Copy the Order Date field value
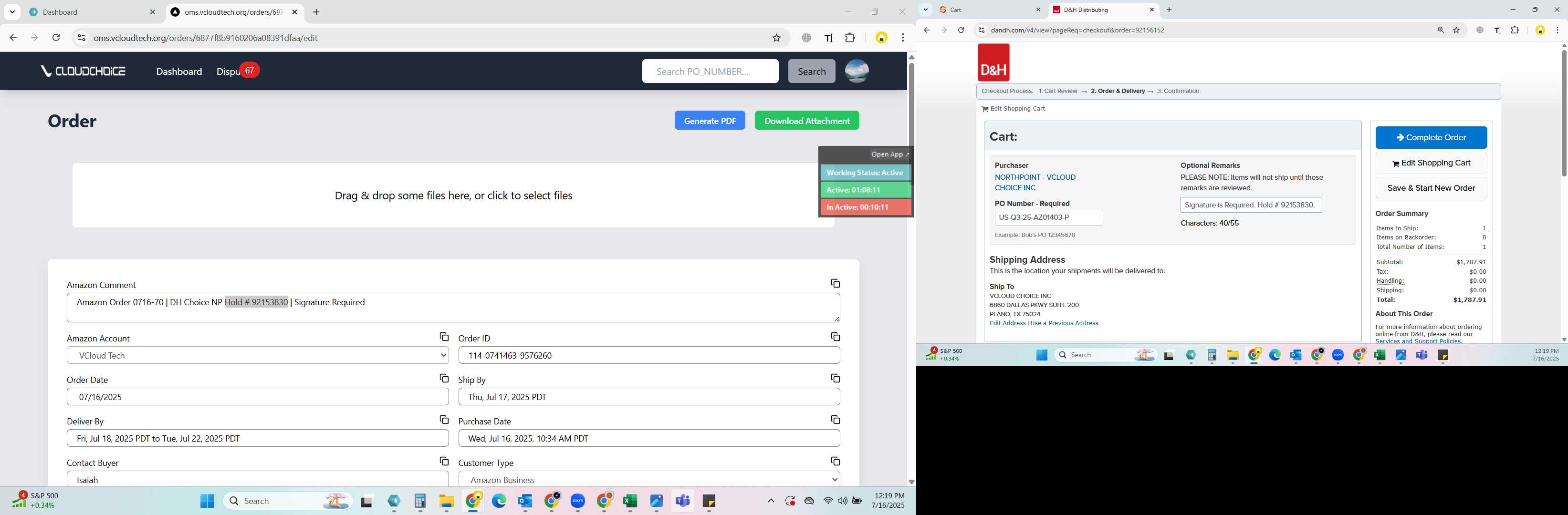Viewport: 1568px width, 515px height. [x=444, y=378]
